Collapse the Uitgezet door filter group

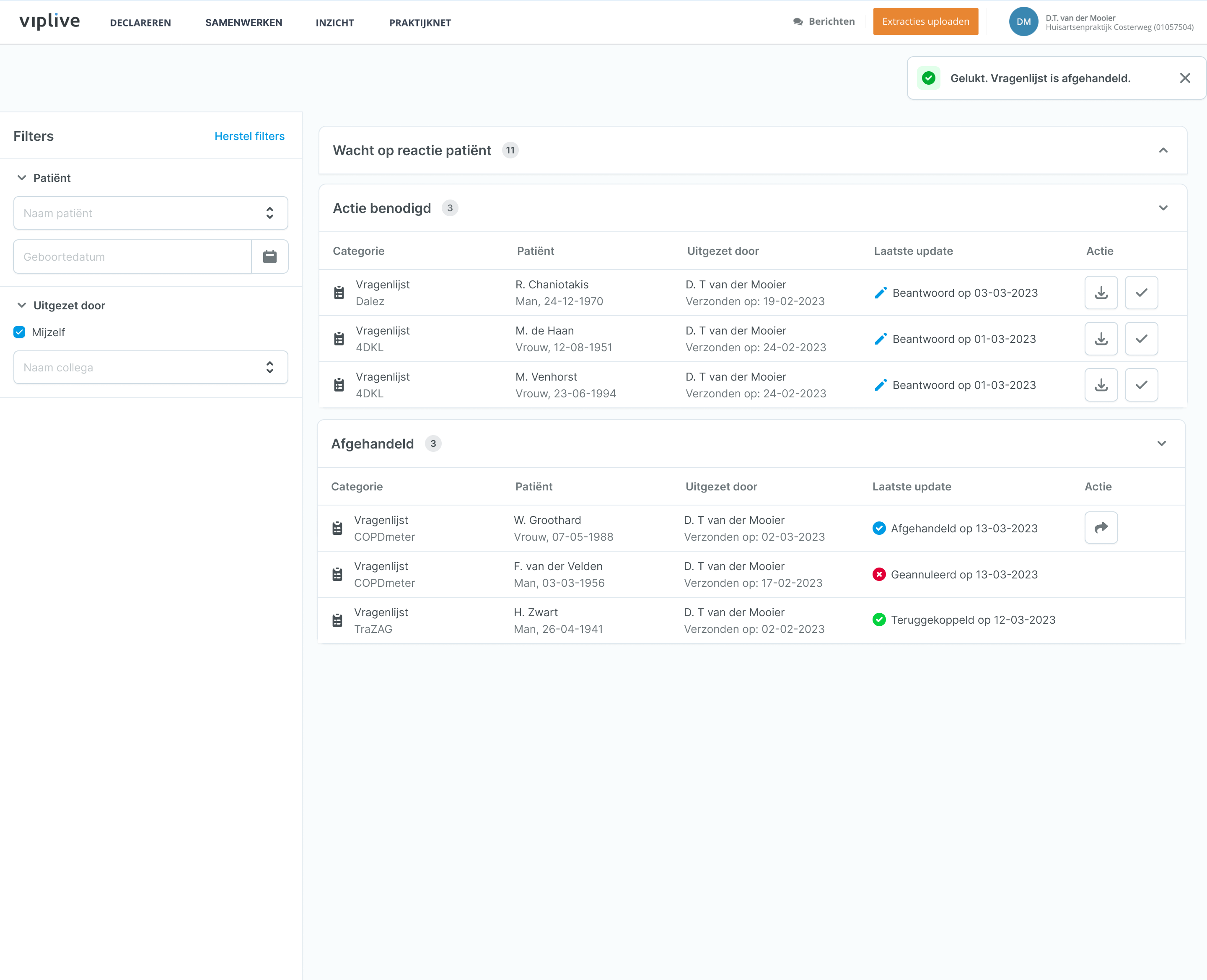(22, 306)
